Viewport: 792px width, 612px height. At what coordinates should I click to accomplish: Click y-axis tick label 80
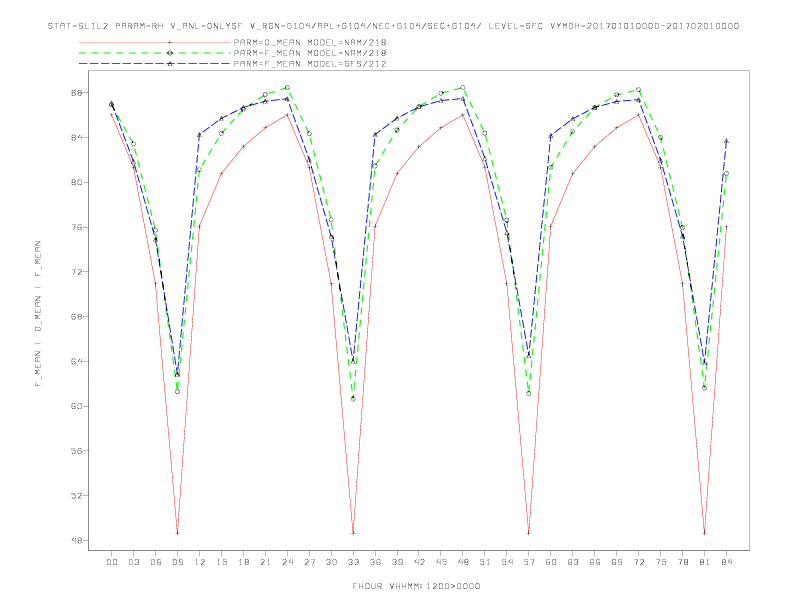point(77,182)
